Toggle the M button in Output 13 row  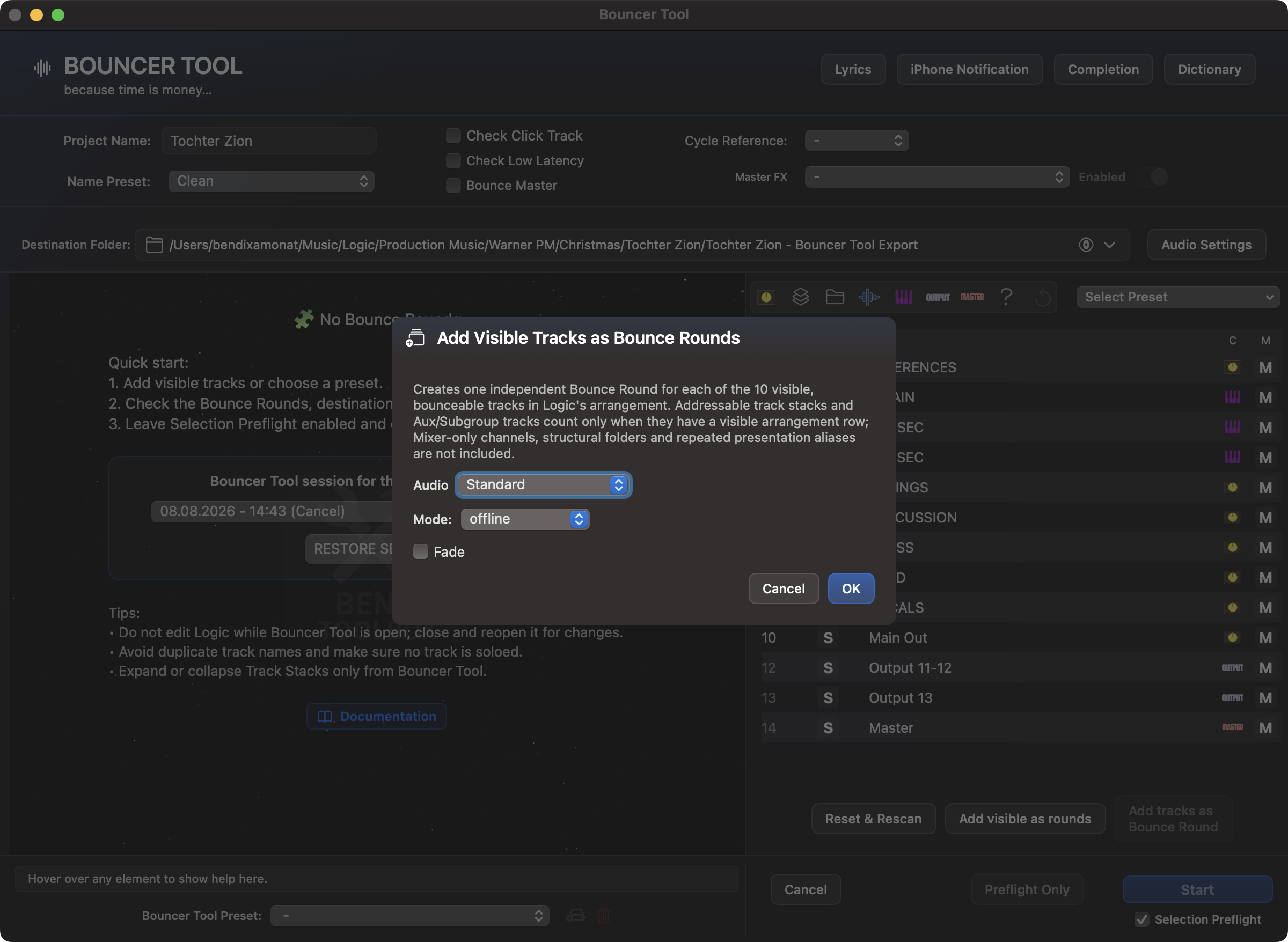(1266, 698)
